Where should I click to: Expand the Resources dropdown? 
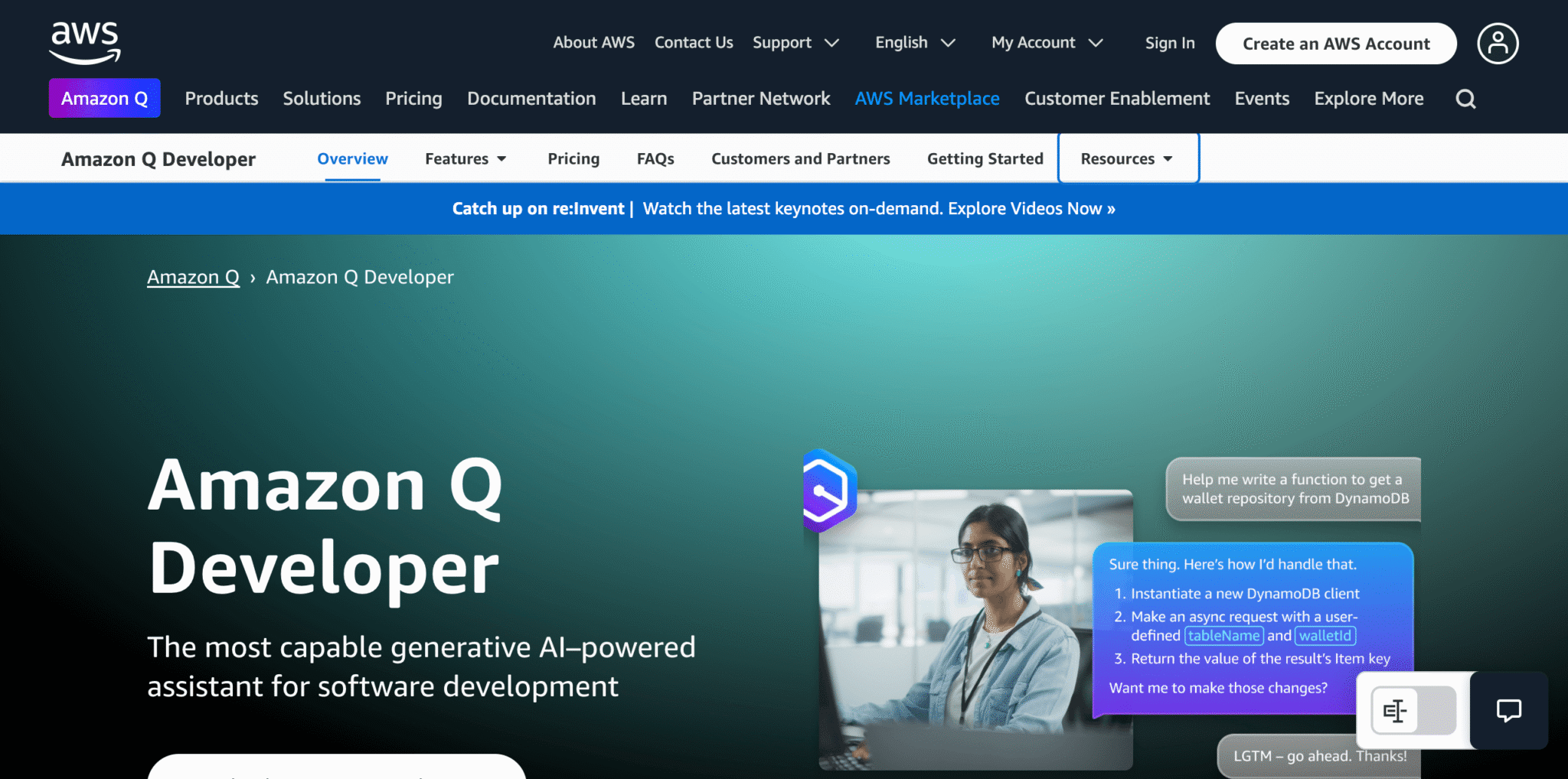[x=1127, y=158]
